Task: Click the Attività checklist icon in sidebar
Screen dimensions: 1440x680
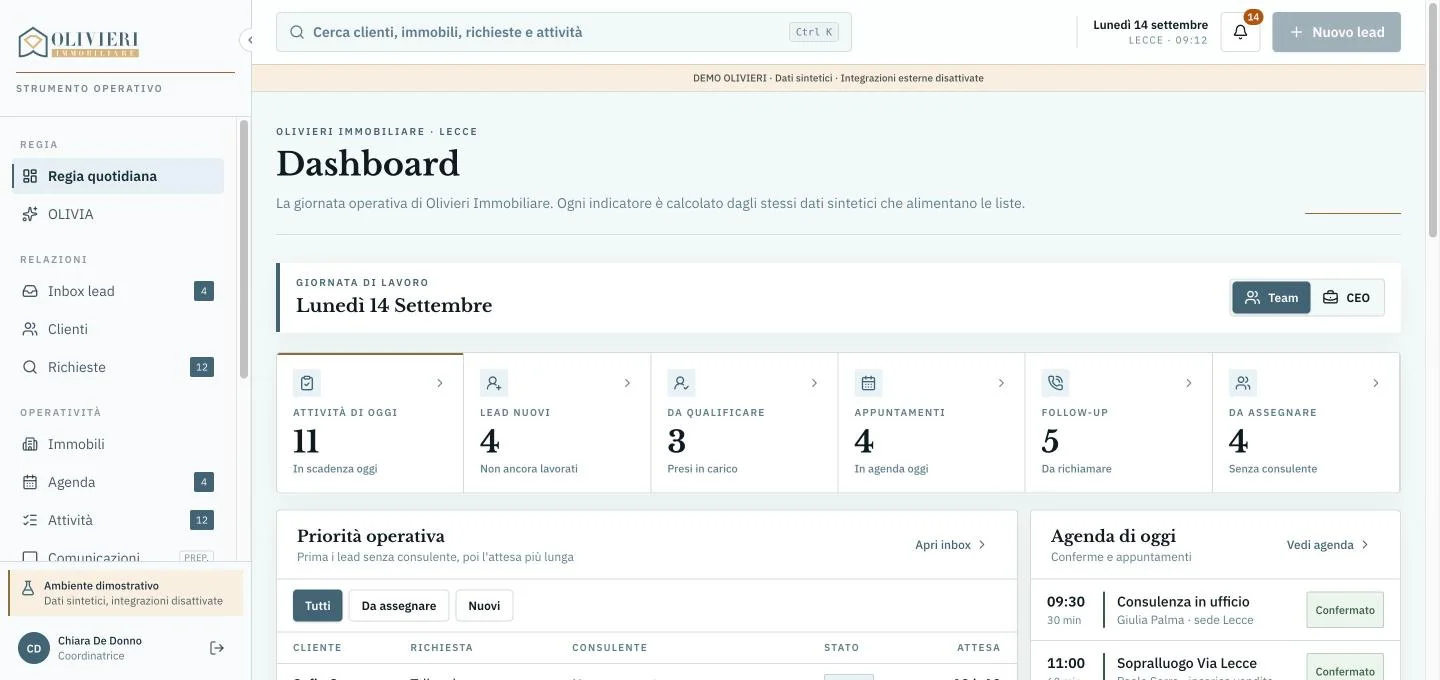Action: [x=30, y=520]
